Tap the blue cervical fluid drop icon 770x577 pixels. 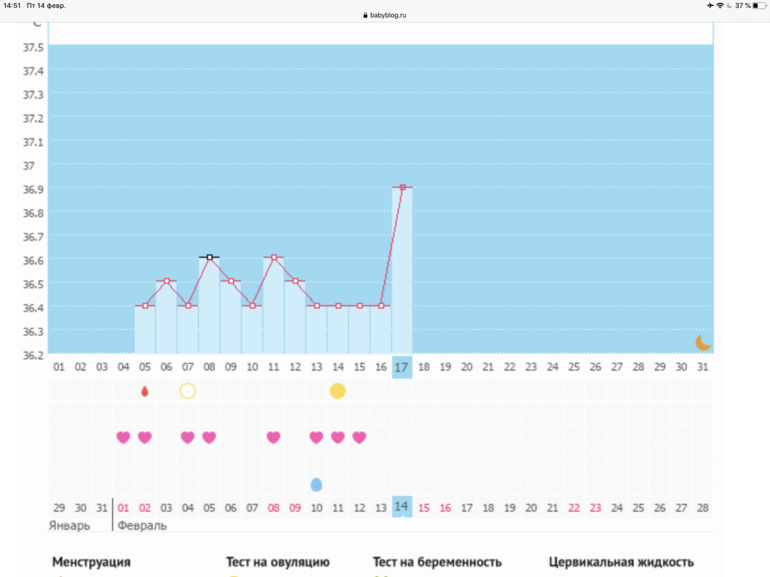pos(316,484)
